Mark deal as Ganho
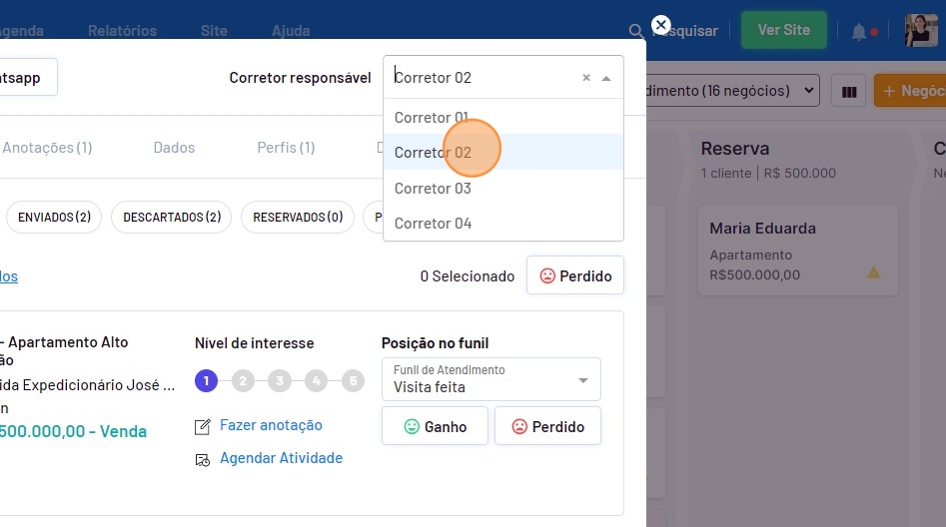946x527 pixels. 435,426
